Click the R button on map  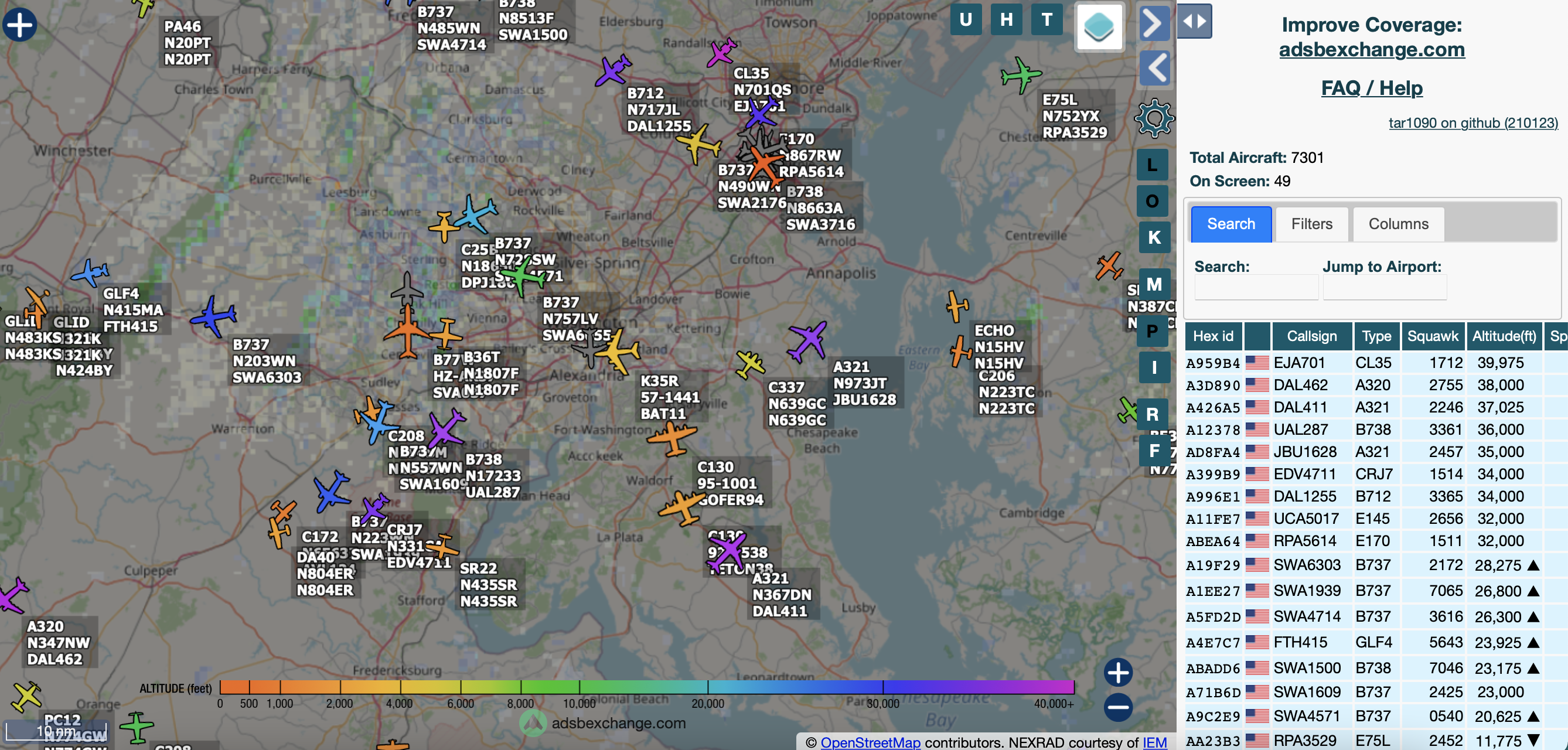pyautogui.click(x=1152, y=415)
